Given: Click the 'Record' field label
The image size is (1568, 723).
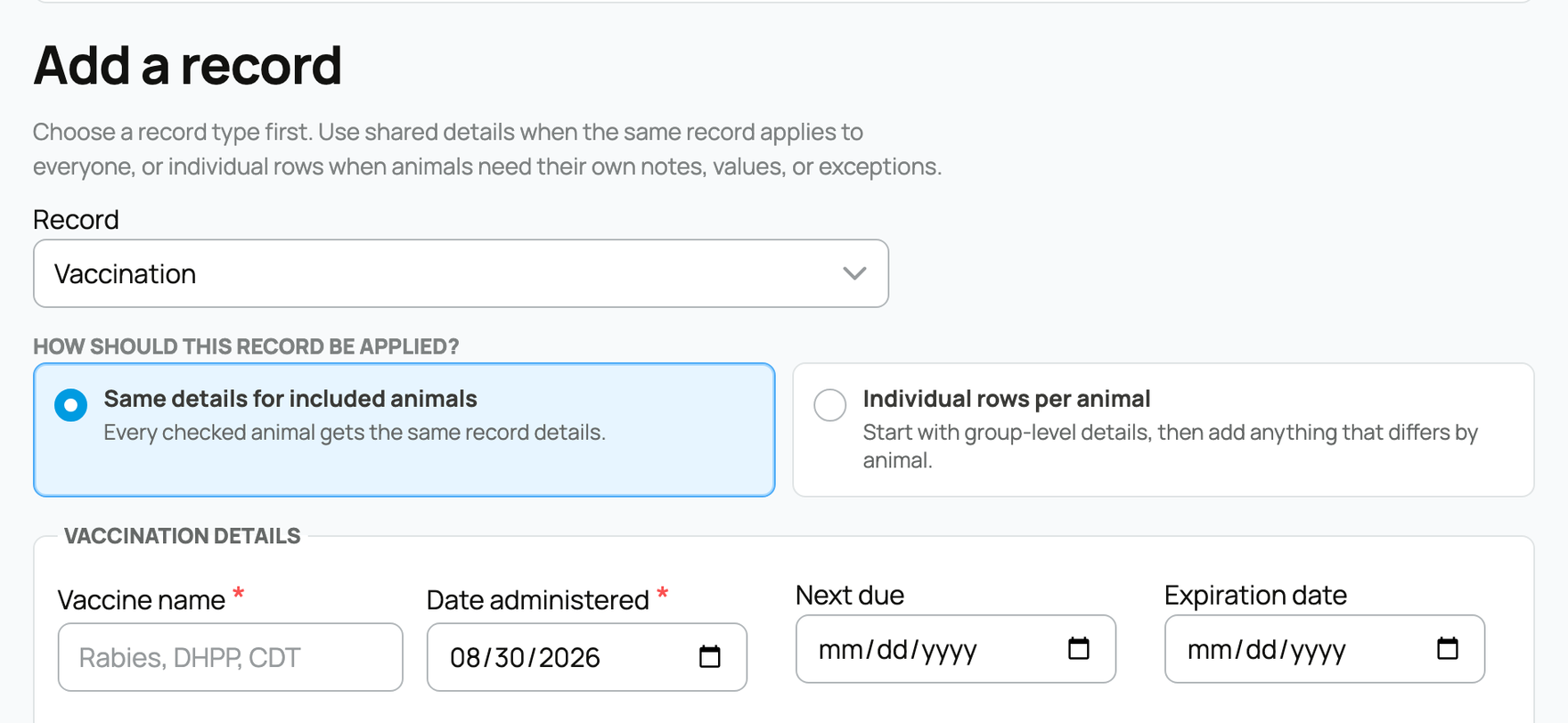Looking at the screenshot, I should [x=76, y=219].
